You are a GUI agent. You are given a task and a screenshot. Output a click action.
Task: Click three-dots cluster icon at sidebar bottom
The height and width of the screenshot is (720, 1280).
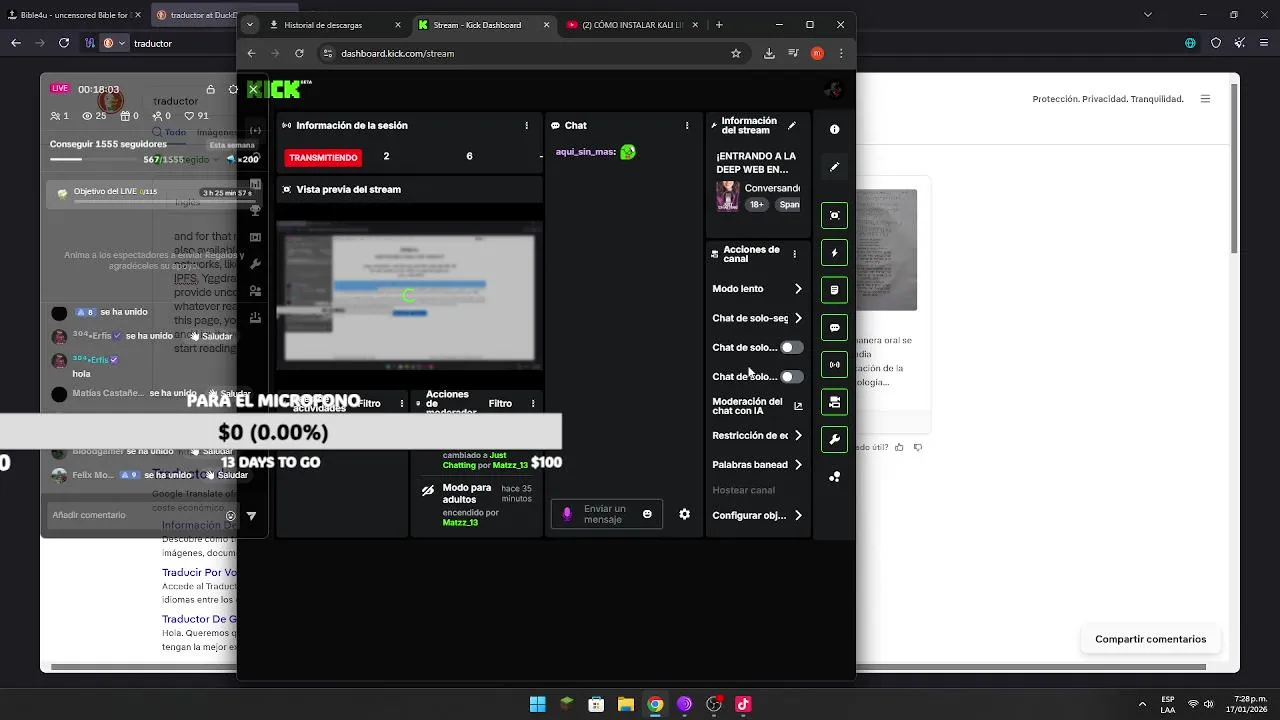pos(834,477)
